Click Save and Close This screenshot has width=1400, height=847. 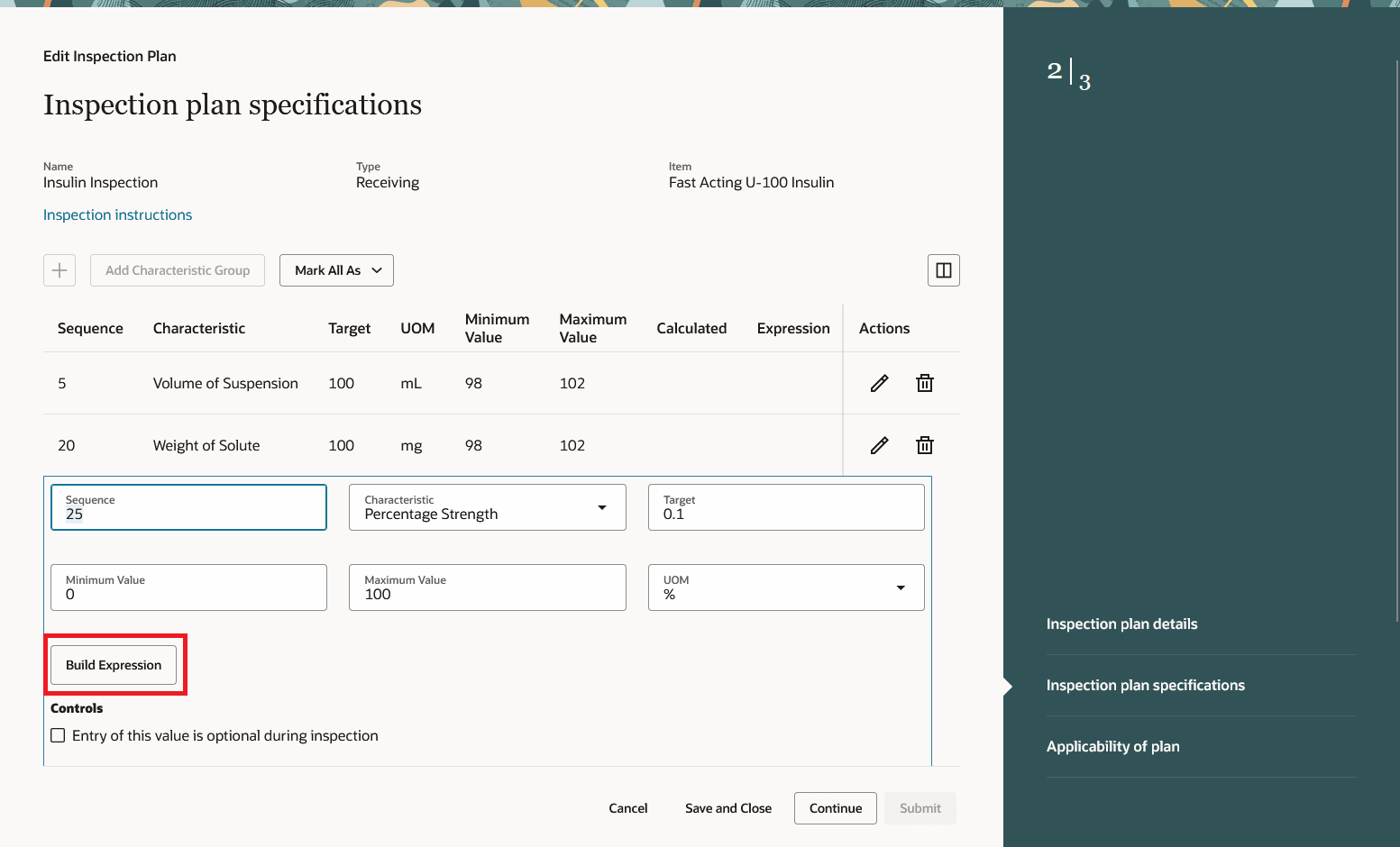tap(728, 808)
